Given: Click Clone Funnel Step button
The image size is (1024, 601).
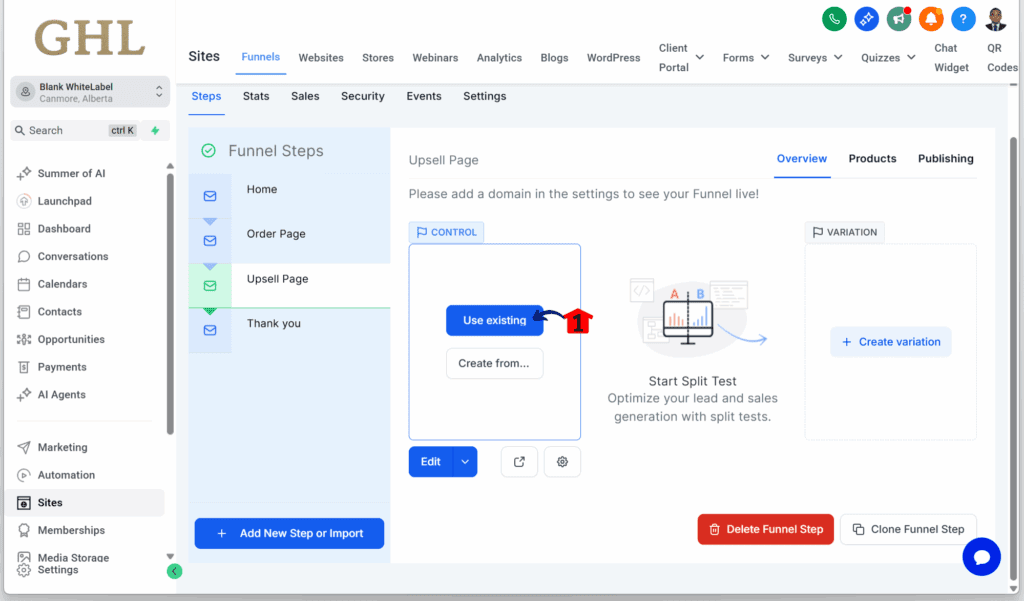Looking at the screenshot, I should click(x=908, y=529).
